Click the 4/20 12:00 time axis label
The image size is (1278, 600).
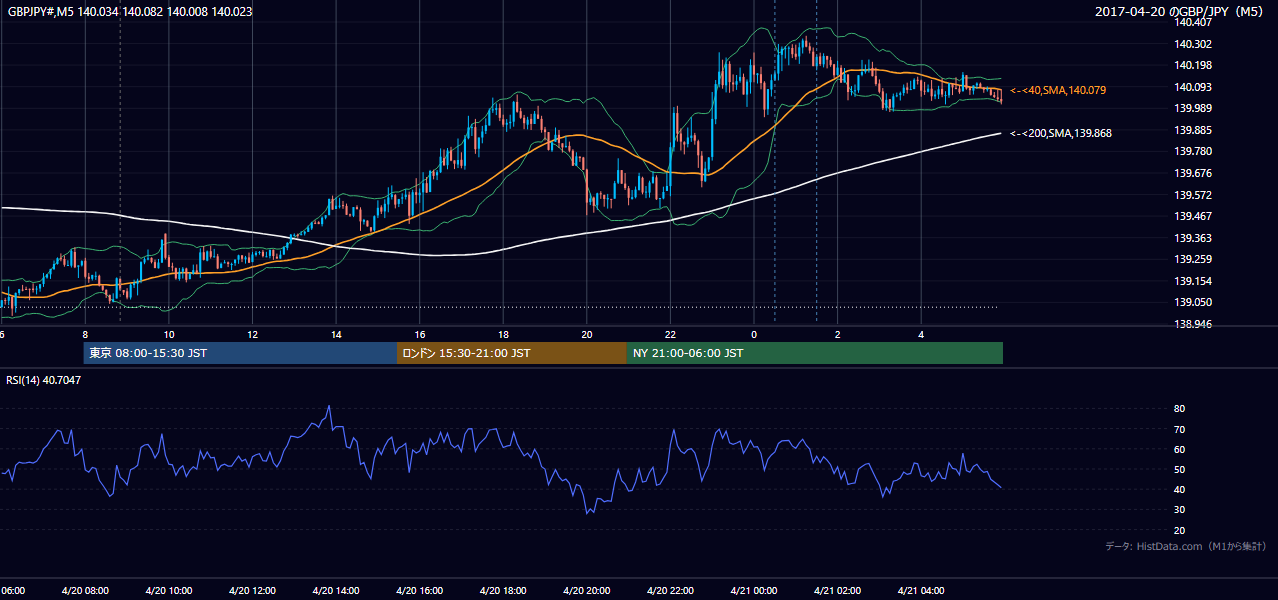pos(252,591)
